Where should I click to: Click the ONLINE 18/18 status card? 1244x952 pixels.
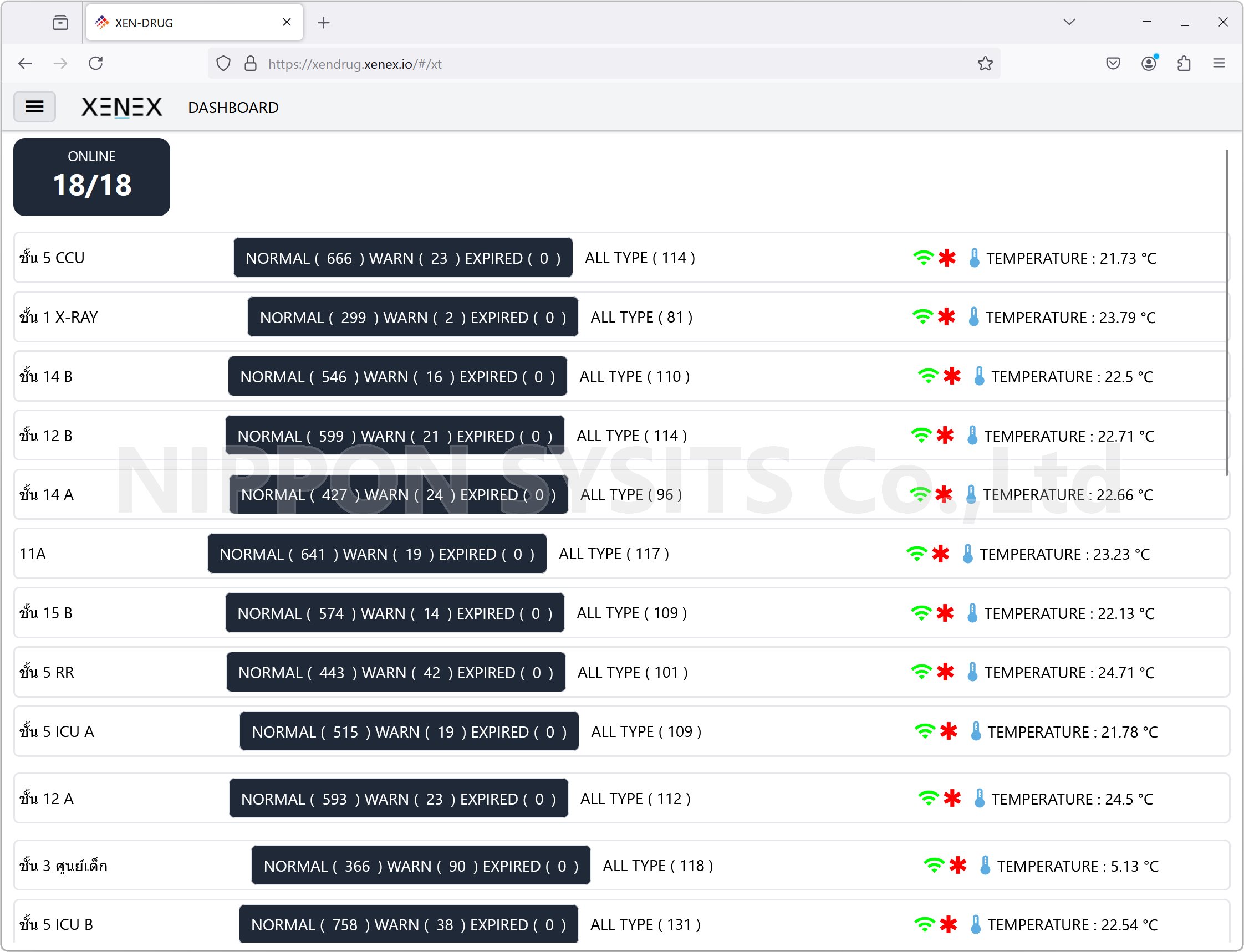click(x=92, y=177)
